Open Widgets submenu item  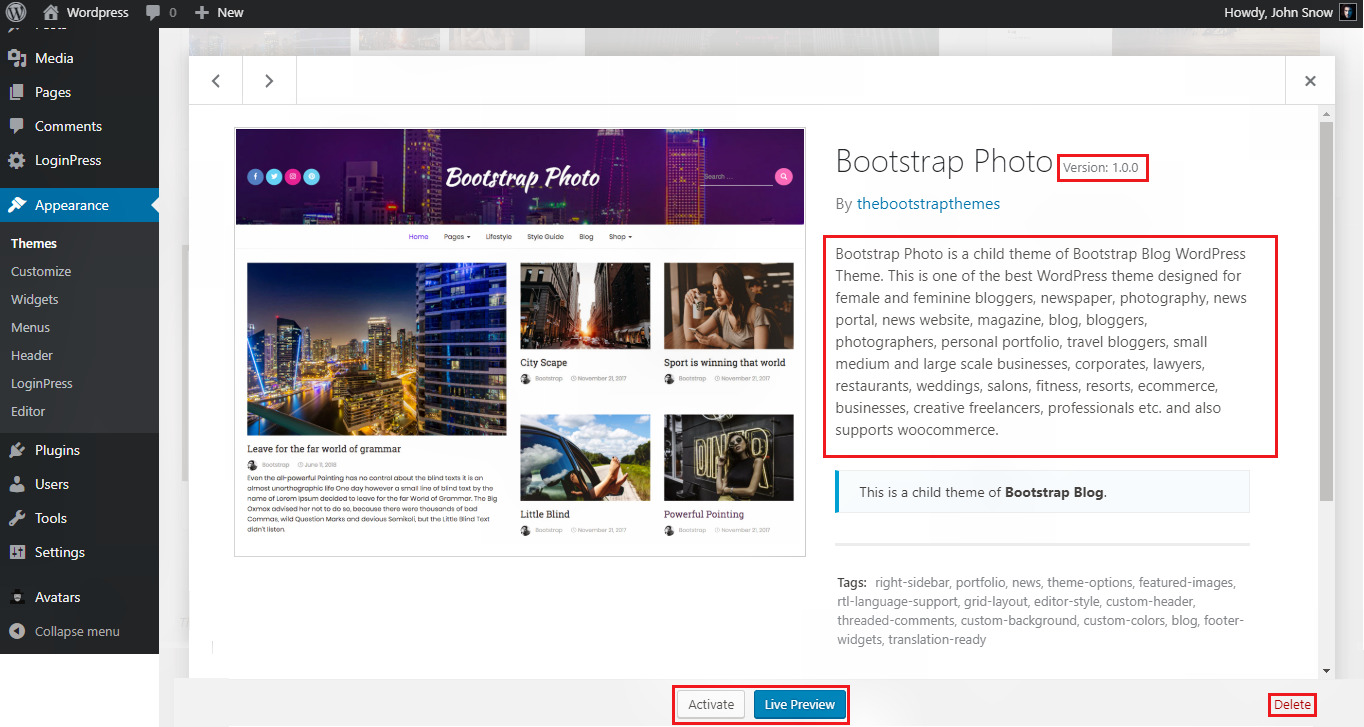(x=35, y=299)
